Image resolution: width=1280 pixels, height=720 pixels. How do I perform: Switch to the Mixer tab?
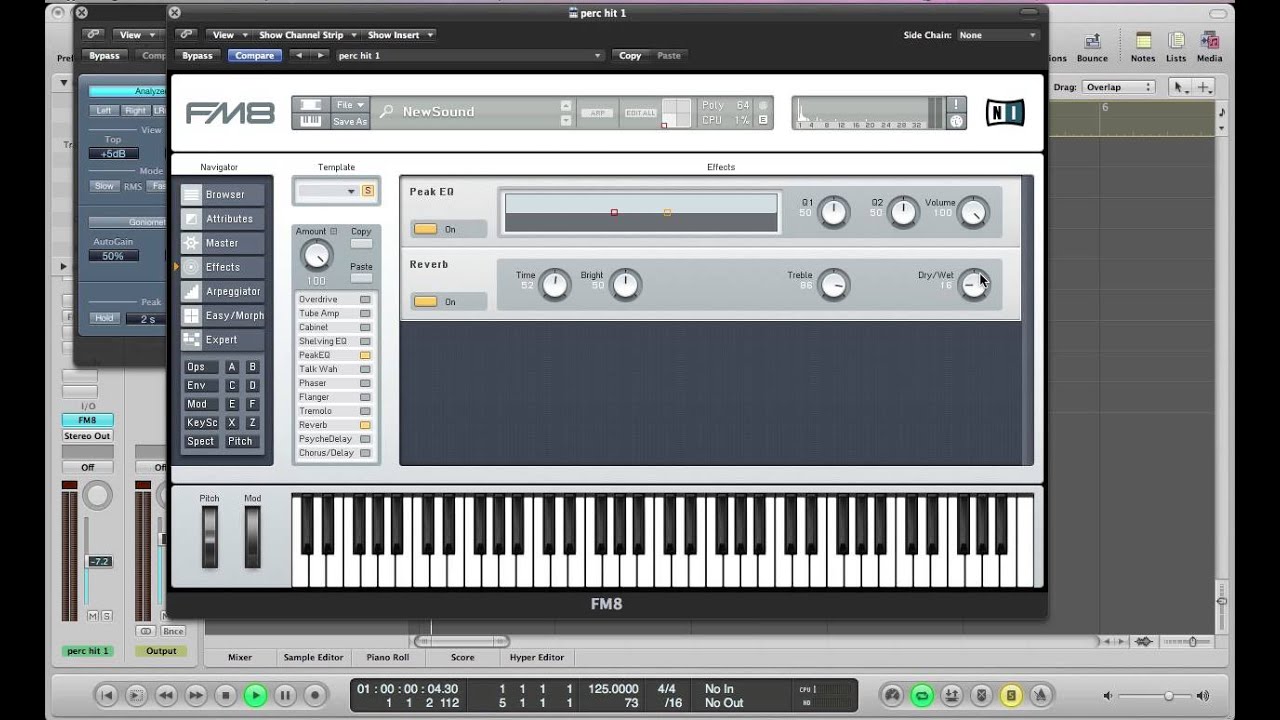coord(240,657)
